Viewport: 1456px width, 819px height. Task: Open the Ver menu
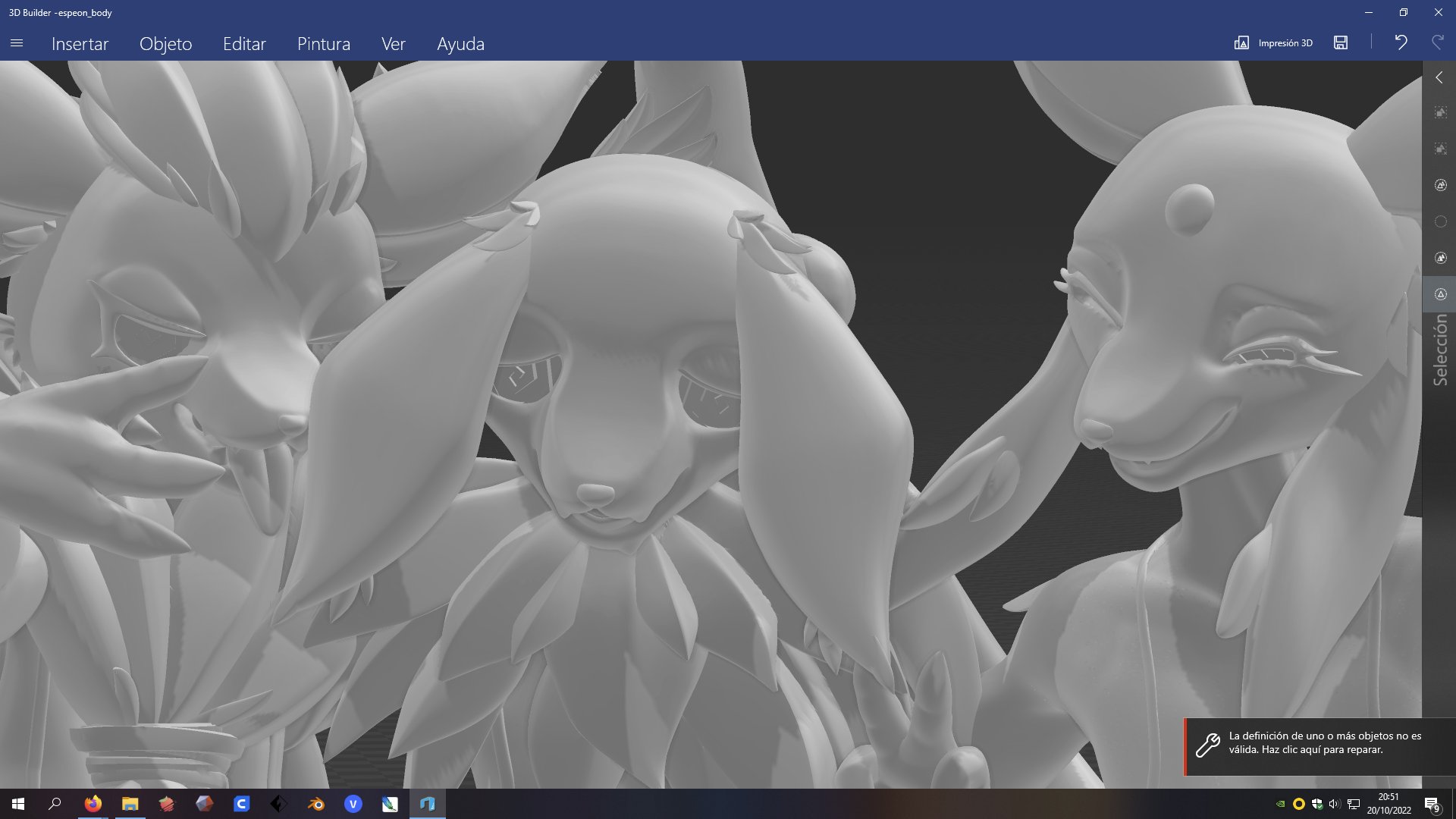tap(393, 44)
